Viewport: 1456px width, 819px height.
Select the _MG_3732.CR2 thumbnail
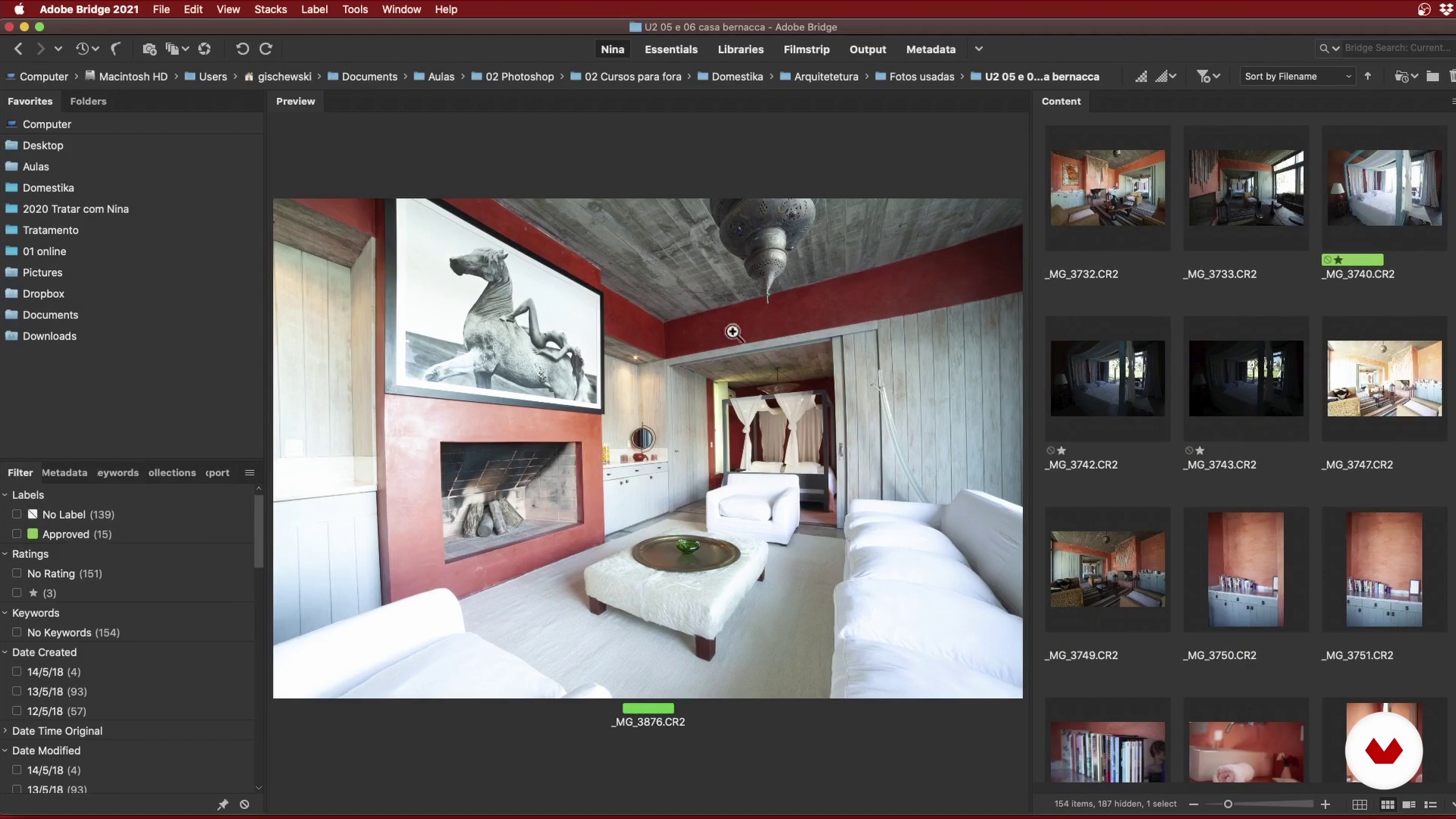[1108, 187]
